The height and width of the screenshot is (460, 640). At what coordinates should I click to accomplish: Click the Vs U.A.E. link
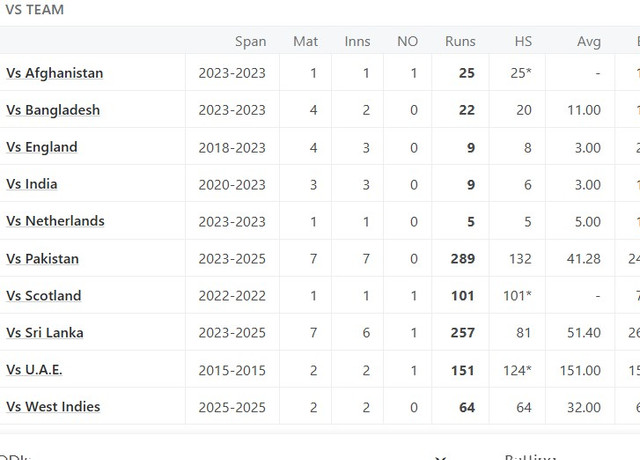[x=34, y=370]
